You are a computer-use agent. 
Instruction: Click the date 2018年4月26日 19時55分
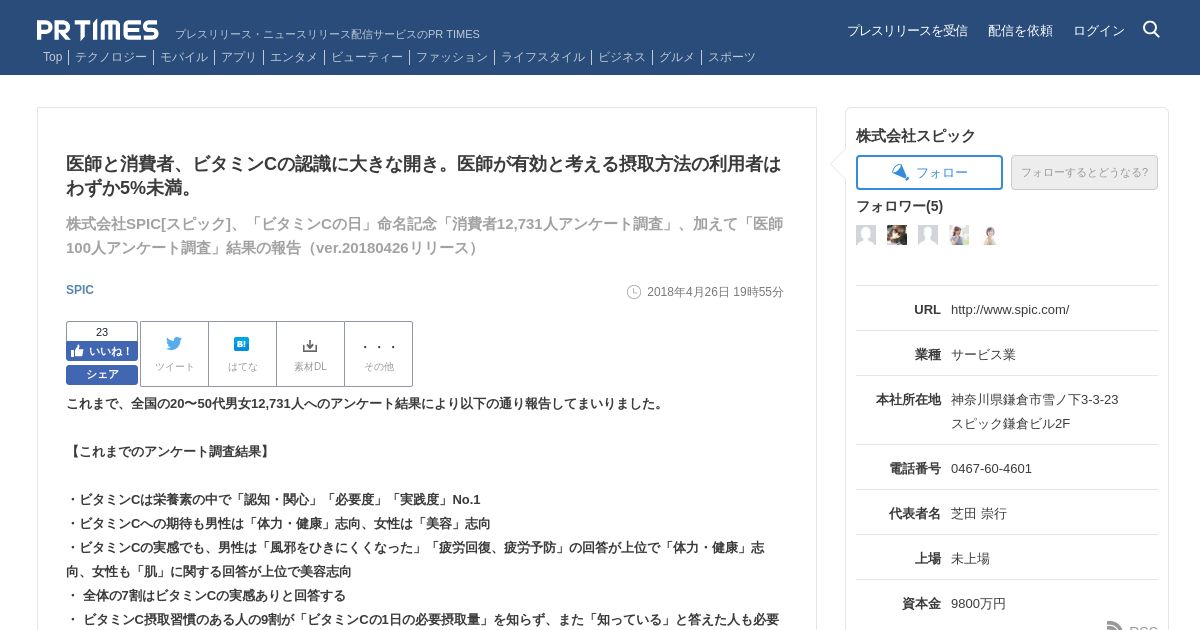click(x=715, y=292)
